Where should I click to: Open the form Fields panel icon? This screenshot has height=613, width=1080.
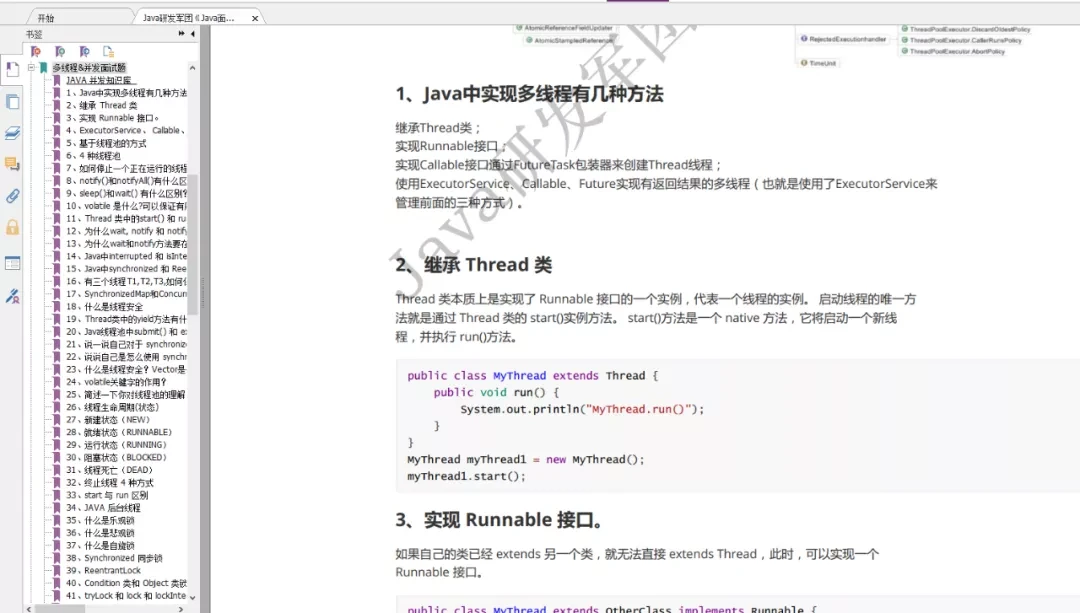pyautogui.click(x=12, y=262)
